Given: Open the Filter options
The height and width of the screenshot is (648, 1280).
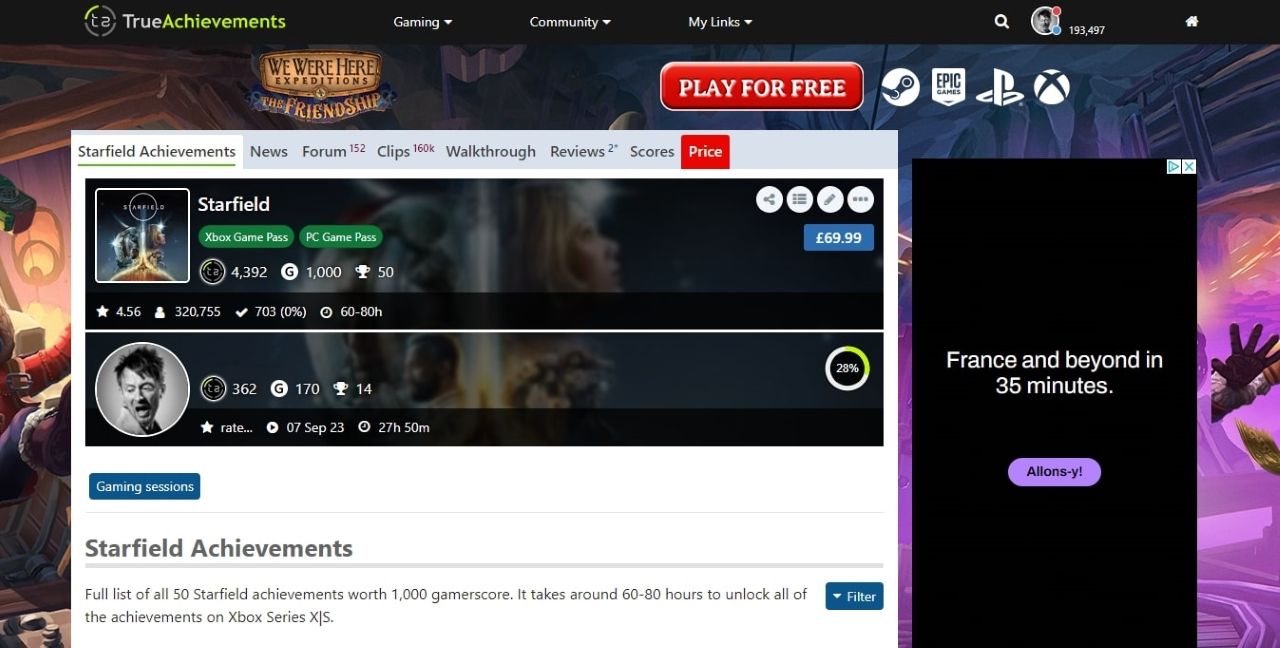Looking at the screenshot, I should (854, 596).
